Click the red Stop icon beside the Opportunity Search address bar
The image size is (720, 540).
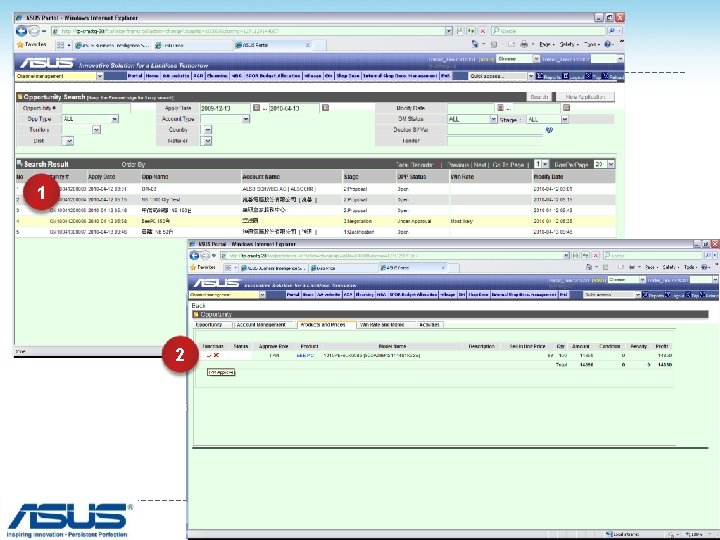[483, 31]
